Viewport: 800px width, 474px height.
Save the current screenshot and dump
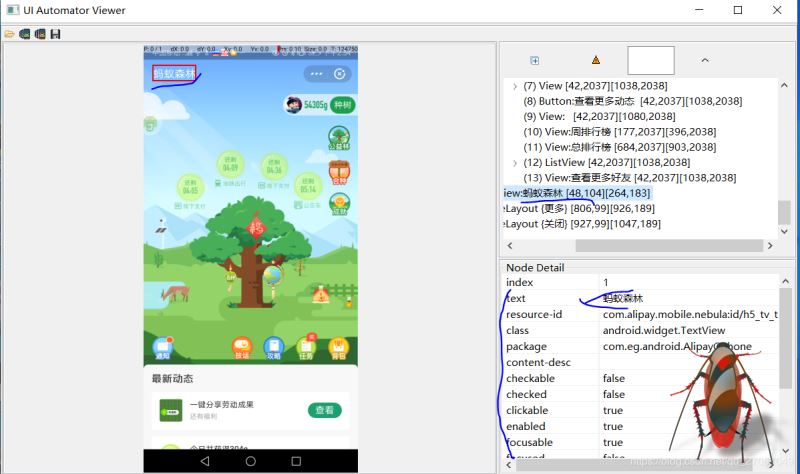tap(55, 34)
